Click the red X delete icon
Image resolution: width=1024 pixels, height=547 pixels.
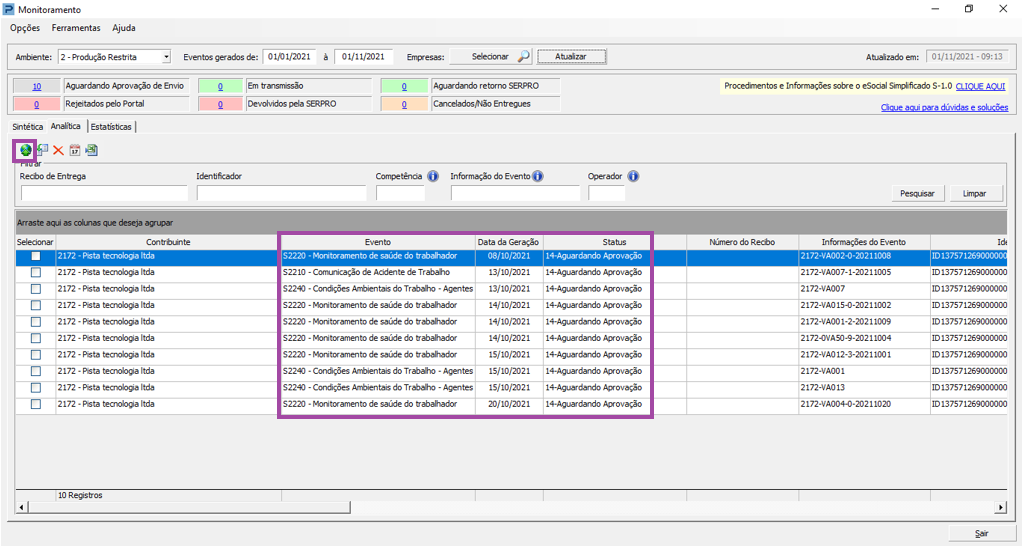pos(58,151)
